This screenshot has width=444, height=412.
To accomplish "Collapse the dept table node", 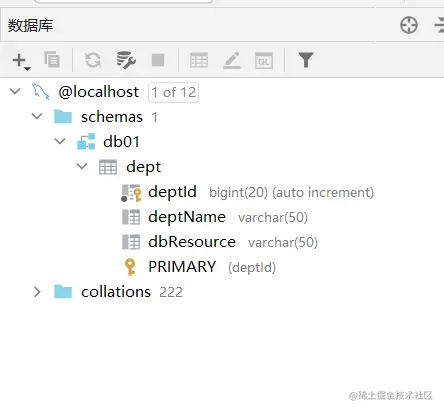I will (82, 166).
